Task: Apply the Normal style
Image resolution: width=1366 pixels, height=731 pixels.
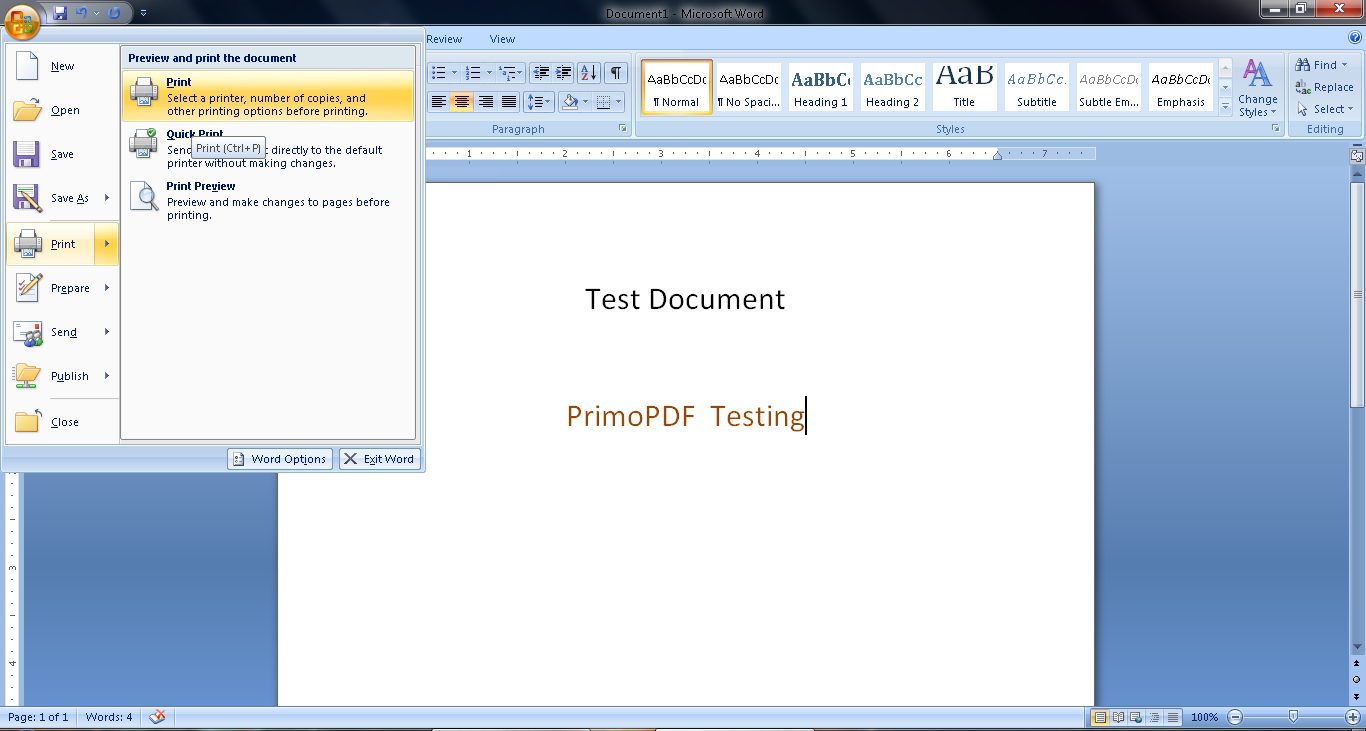Action: coord(677,87)
